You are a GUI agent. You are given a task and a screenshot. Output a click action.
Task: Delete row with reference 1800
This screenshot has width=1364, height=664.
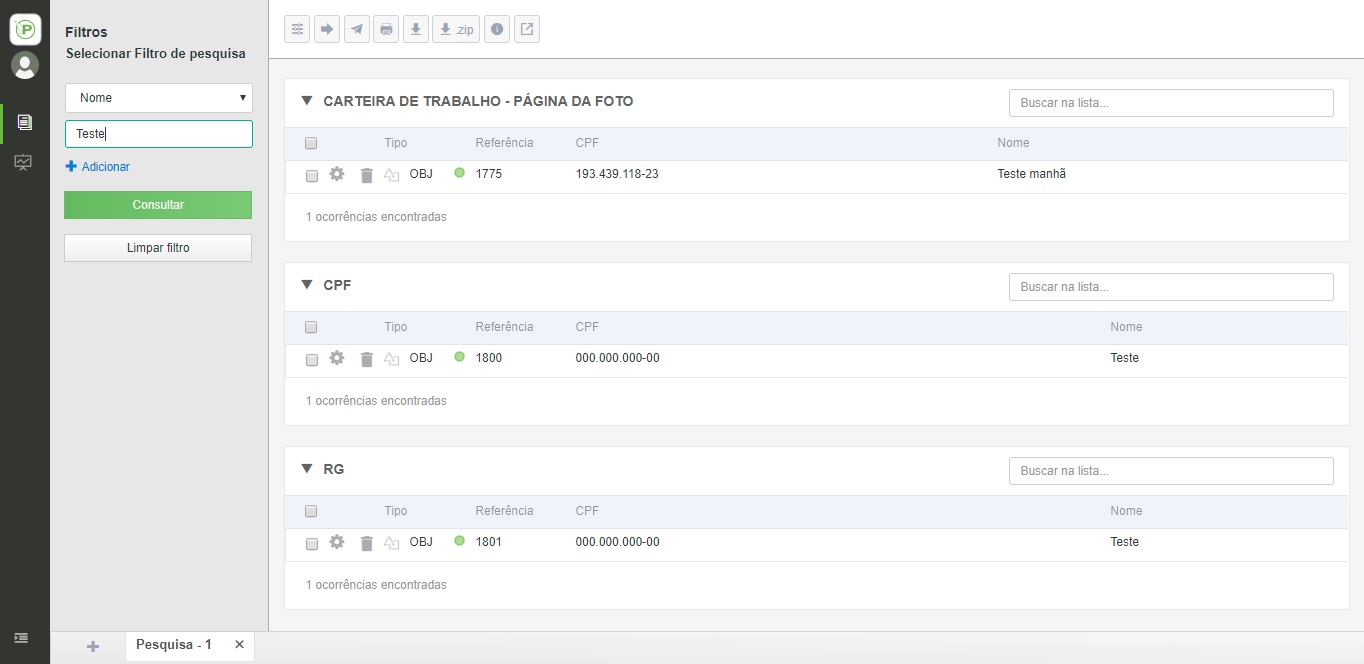coord(366,359)
